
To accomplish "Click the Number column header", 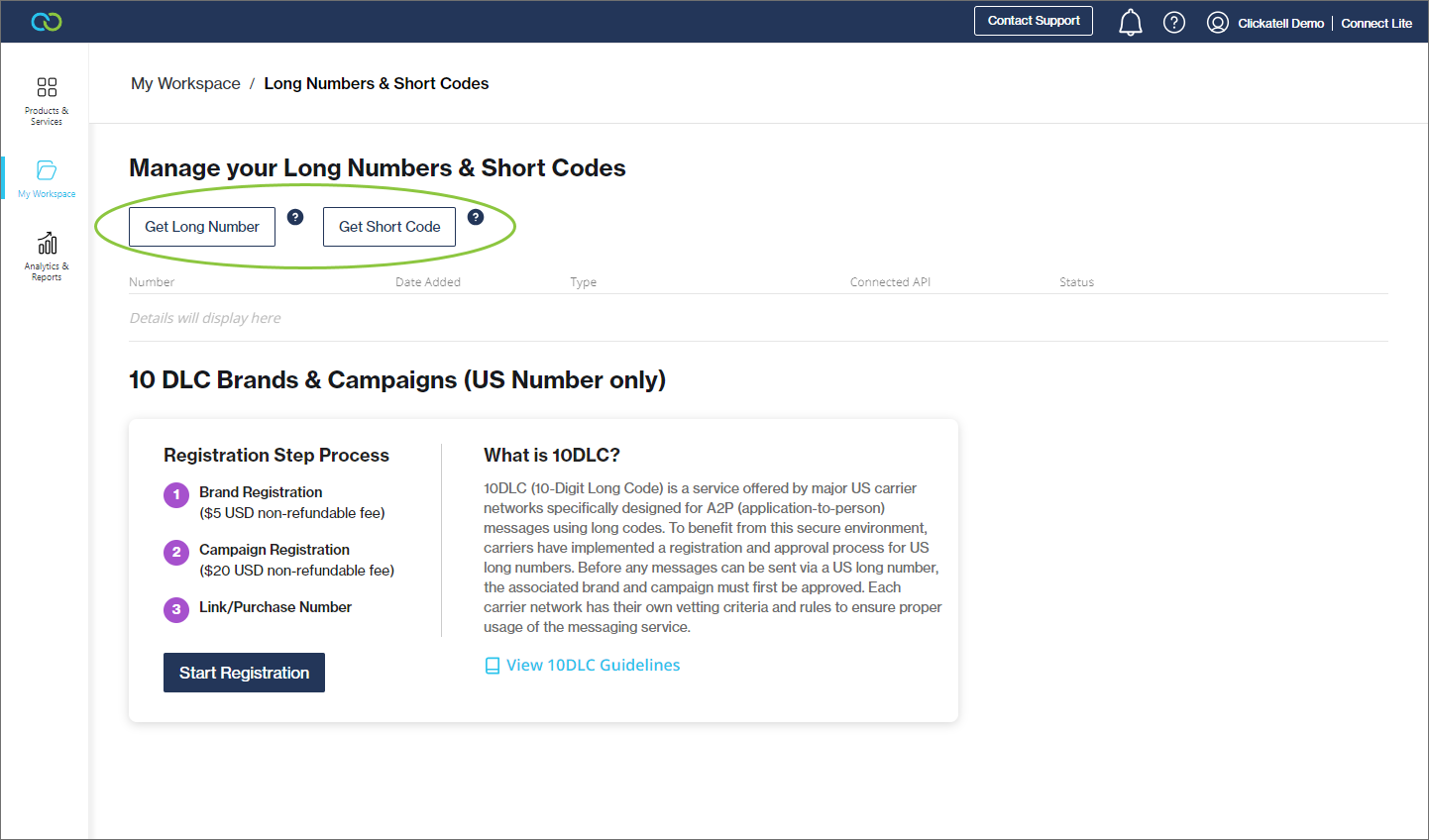I will pos(152,282).
